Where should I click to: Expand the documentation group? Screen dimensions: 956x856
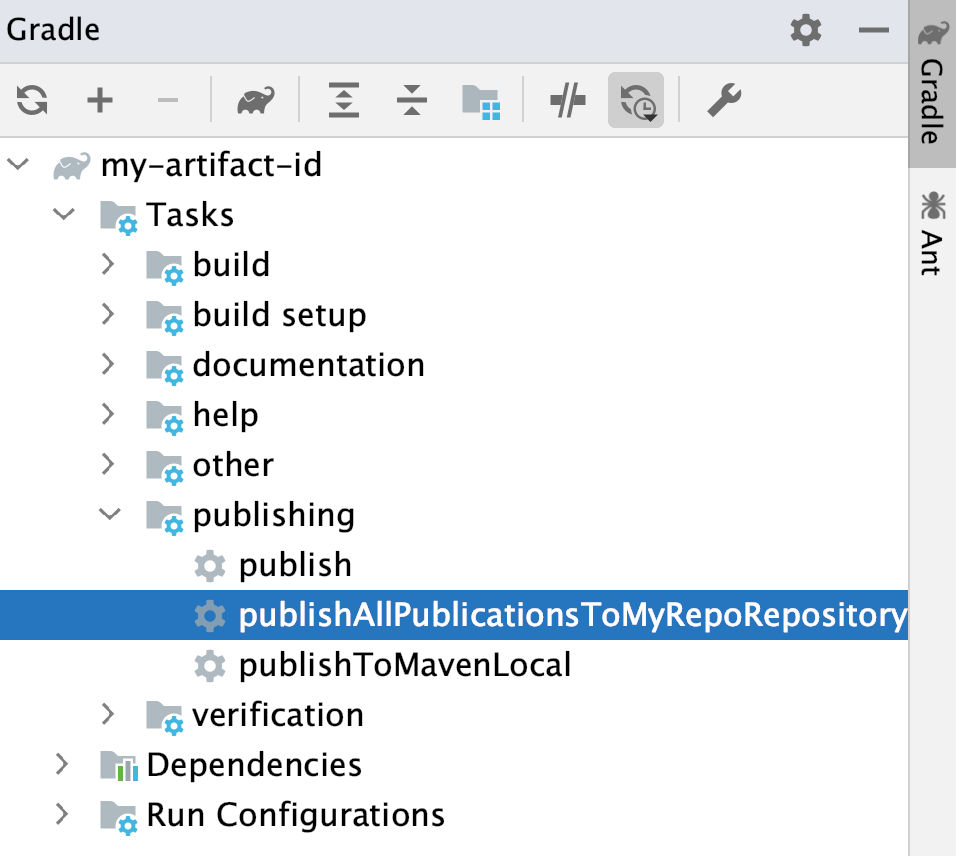pos(108,365)
